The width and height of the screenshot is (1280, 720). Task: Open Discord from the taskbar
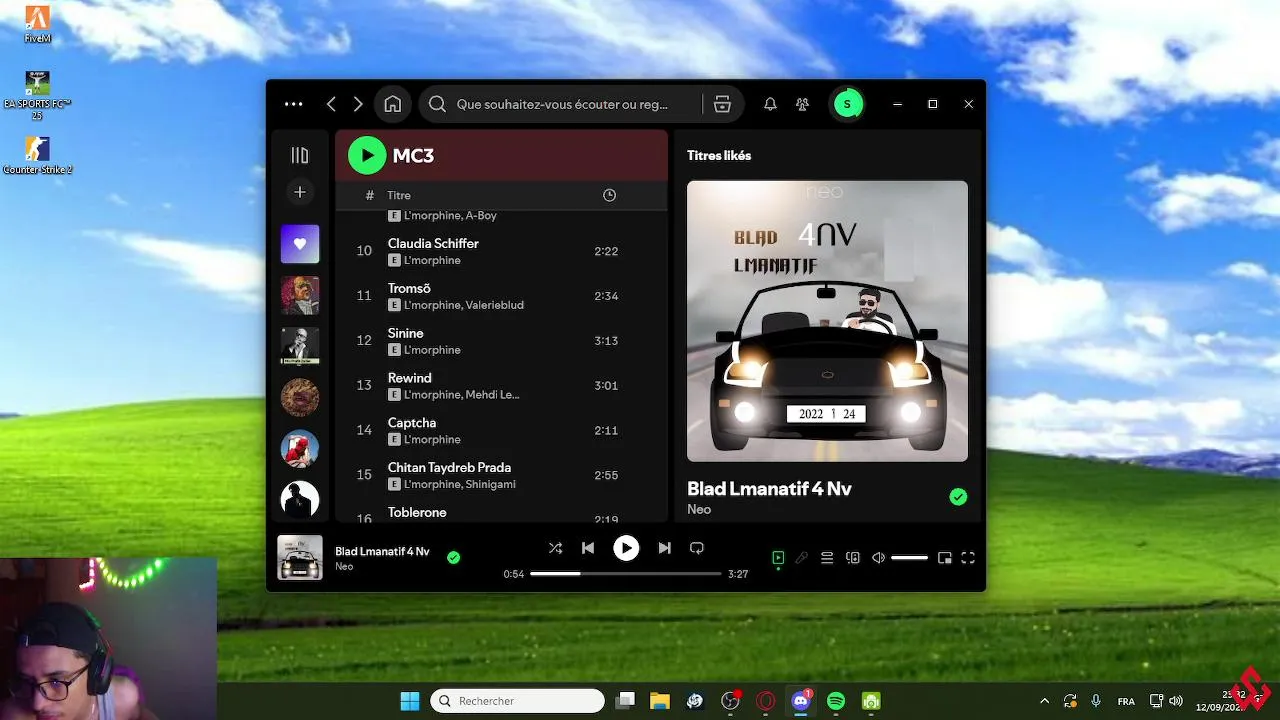click(800, 701)
